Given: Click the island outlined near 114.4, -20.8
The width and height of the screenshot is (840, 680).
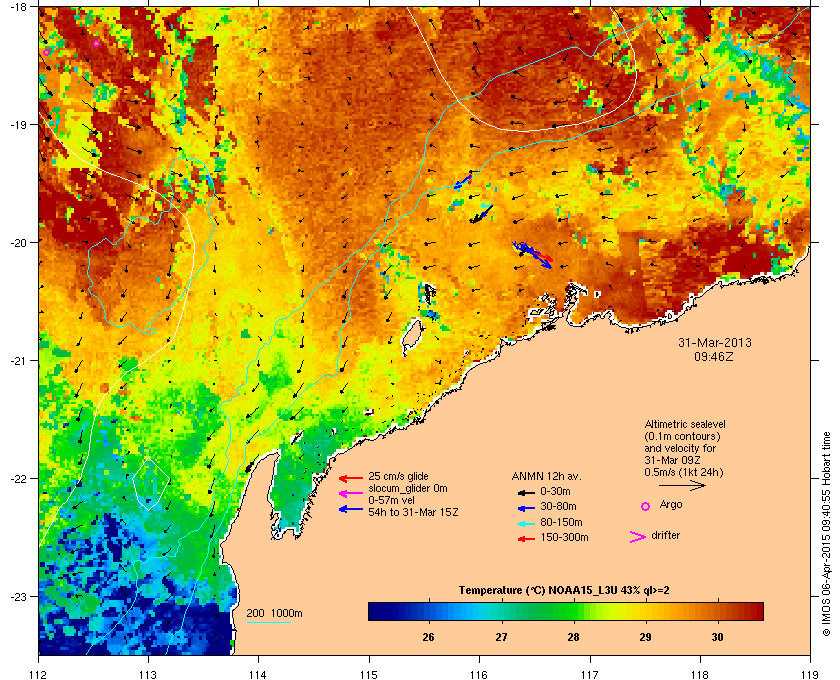Looking at the screenshot, I should coord(412,337).
